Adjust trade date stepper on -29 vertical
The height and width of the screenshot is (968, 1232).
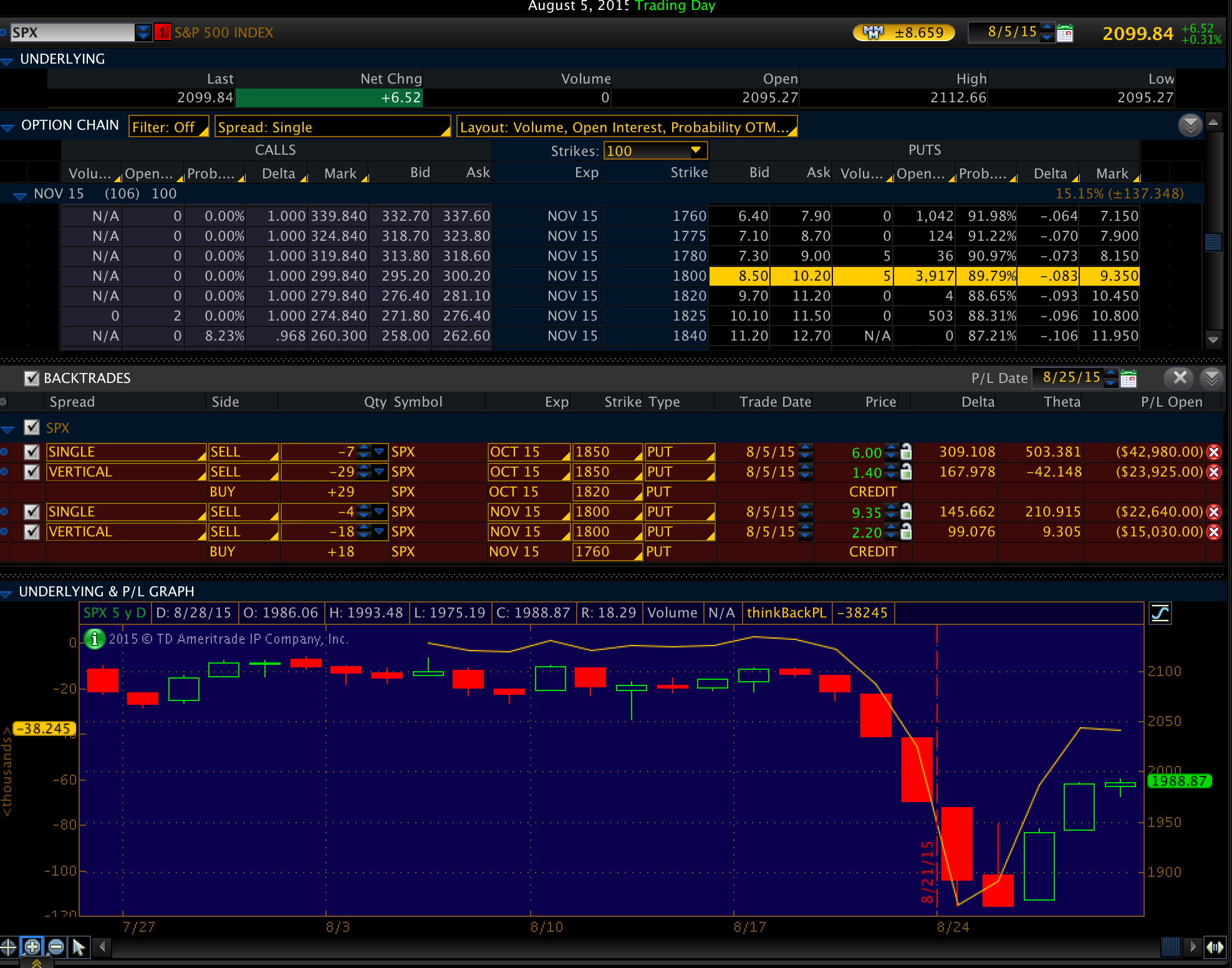(x=806, y=472)
